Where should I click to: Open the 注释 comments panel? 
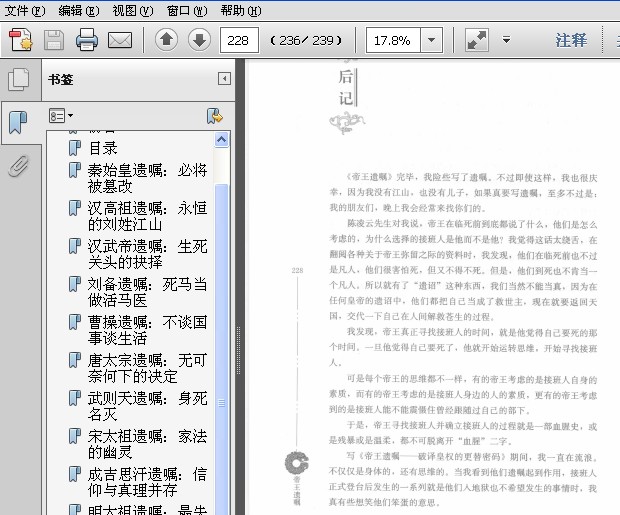pyautogui.click(x=571, y=40)
